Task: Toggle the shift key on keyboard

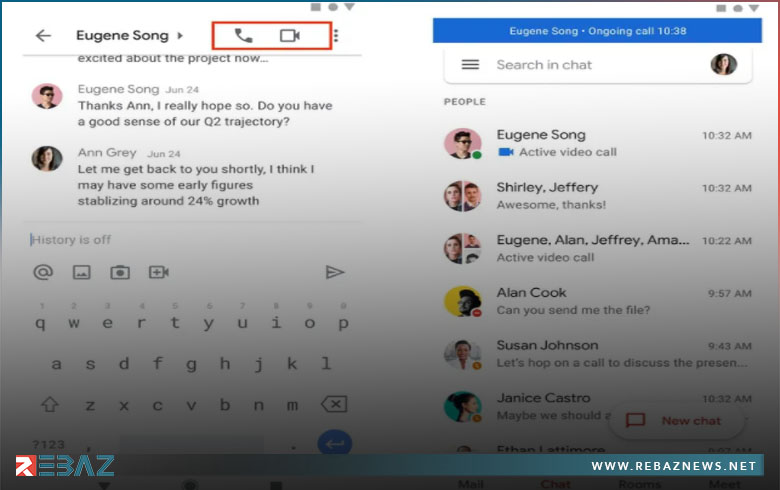Action: pos(48,405)
